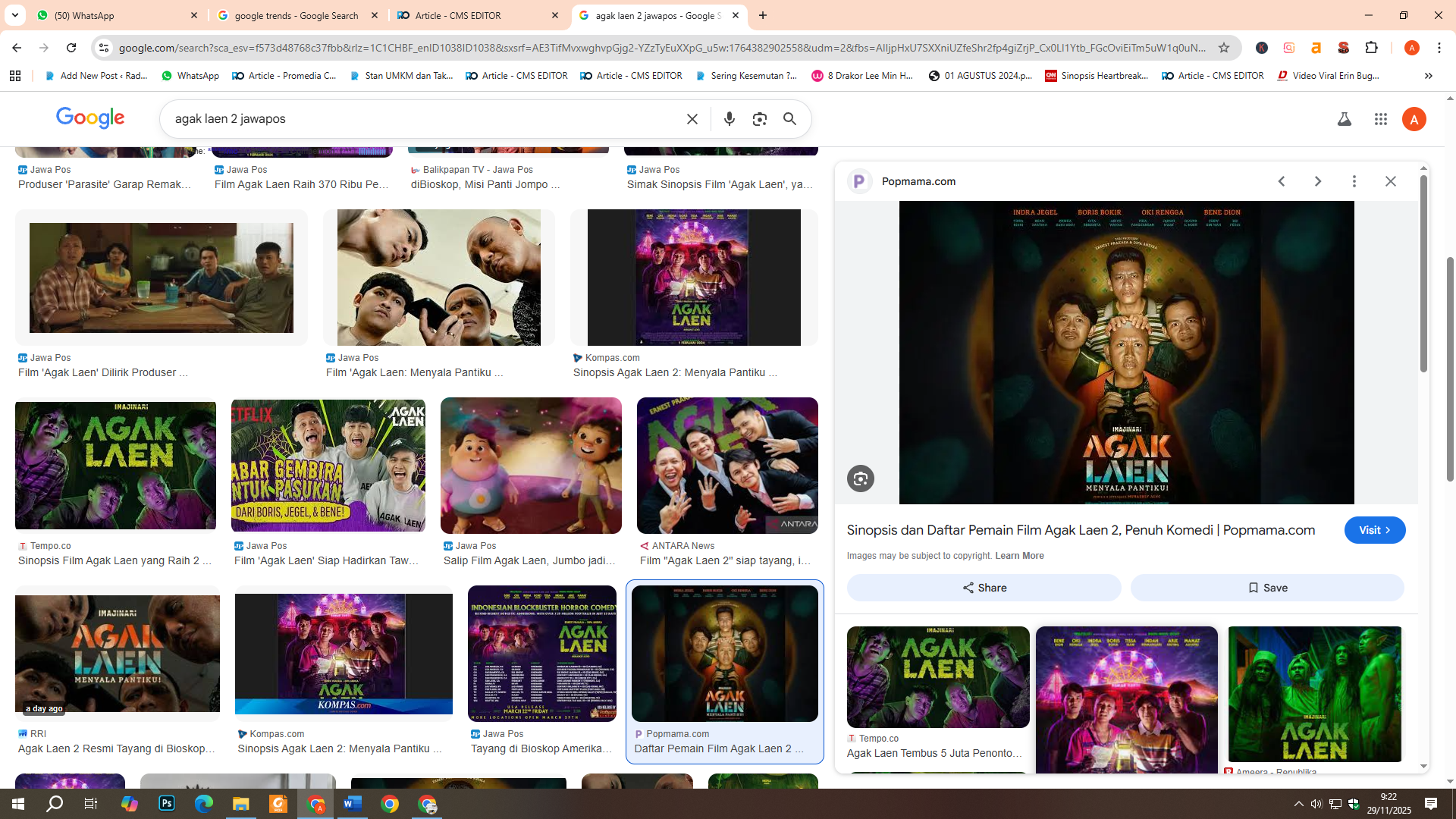Close the Popmama image preview panel
This screenshot has height=819, width=1456.
click(x=1391, y=181)
